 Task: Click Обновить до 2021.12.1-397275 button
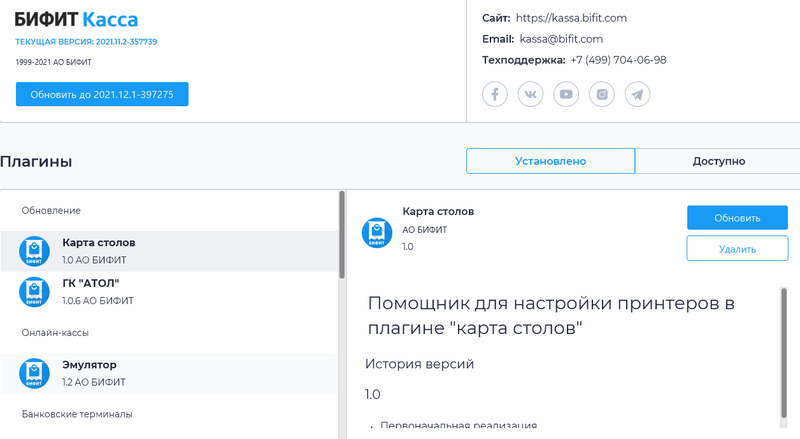(x=102, y=94)
